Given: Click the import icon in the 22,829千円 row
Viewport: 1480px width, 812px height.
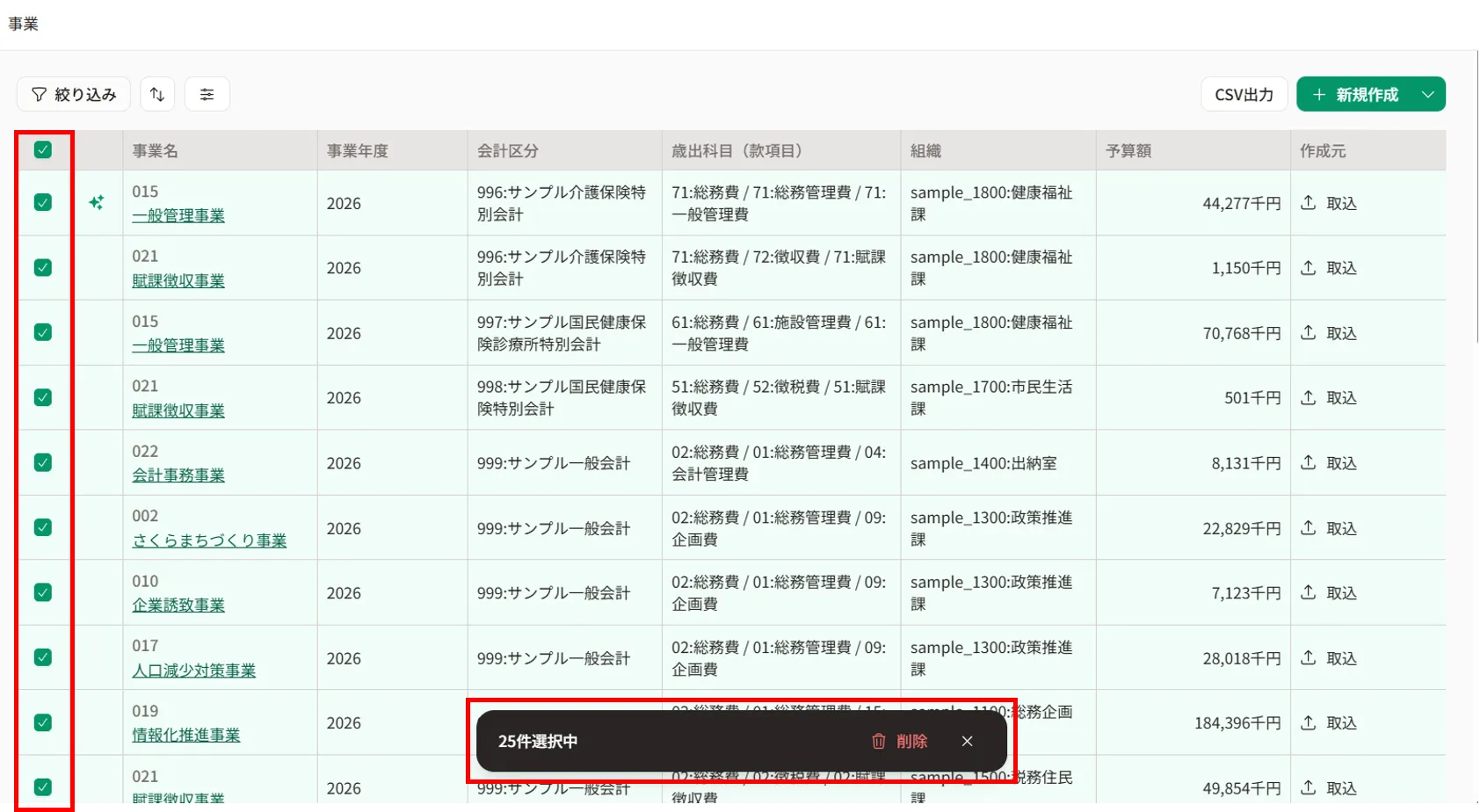Looking at the screenshot, I should 1309,528.
